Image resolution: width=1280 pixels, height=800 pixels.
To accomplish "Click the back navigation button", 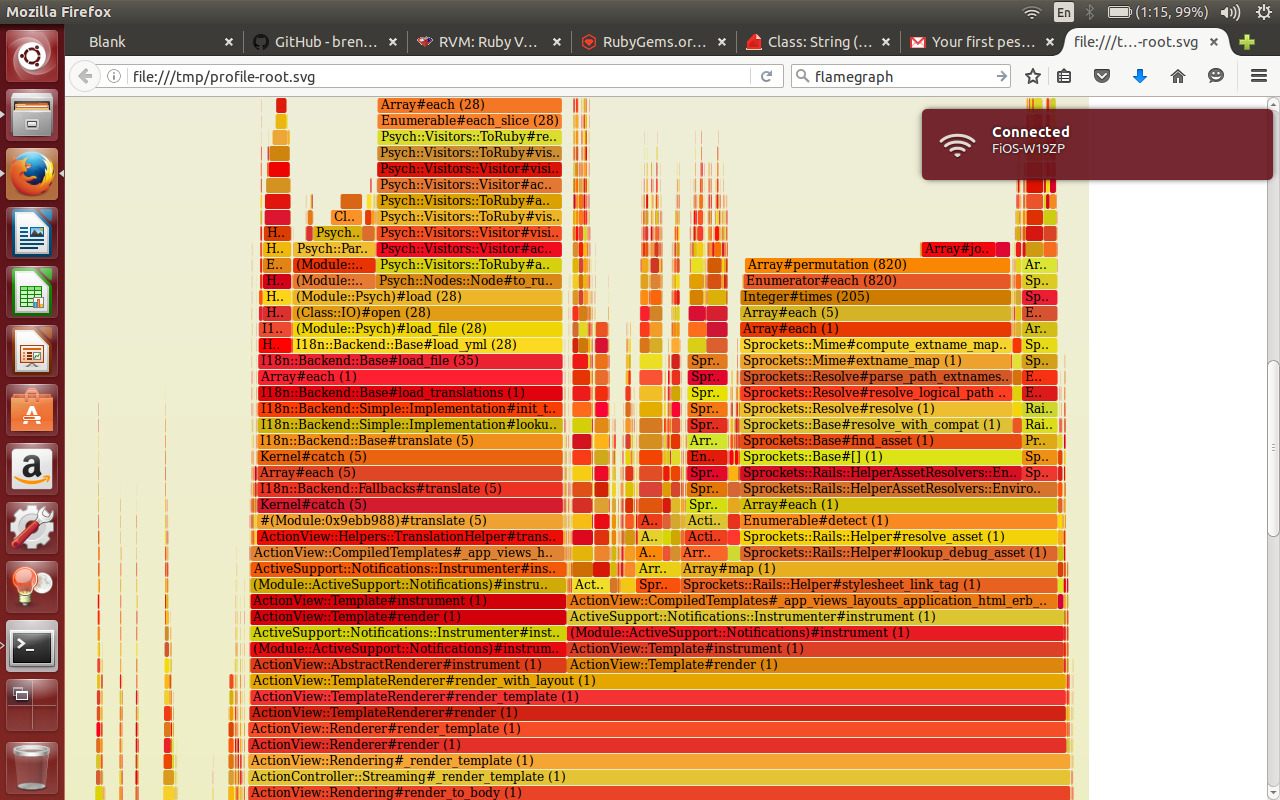I will coord(85,75).
